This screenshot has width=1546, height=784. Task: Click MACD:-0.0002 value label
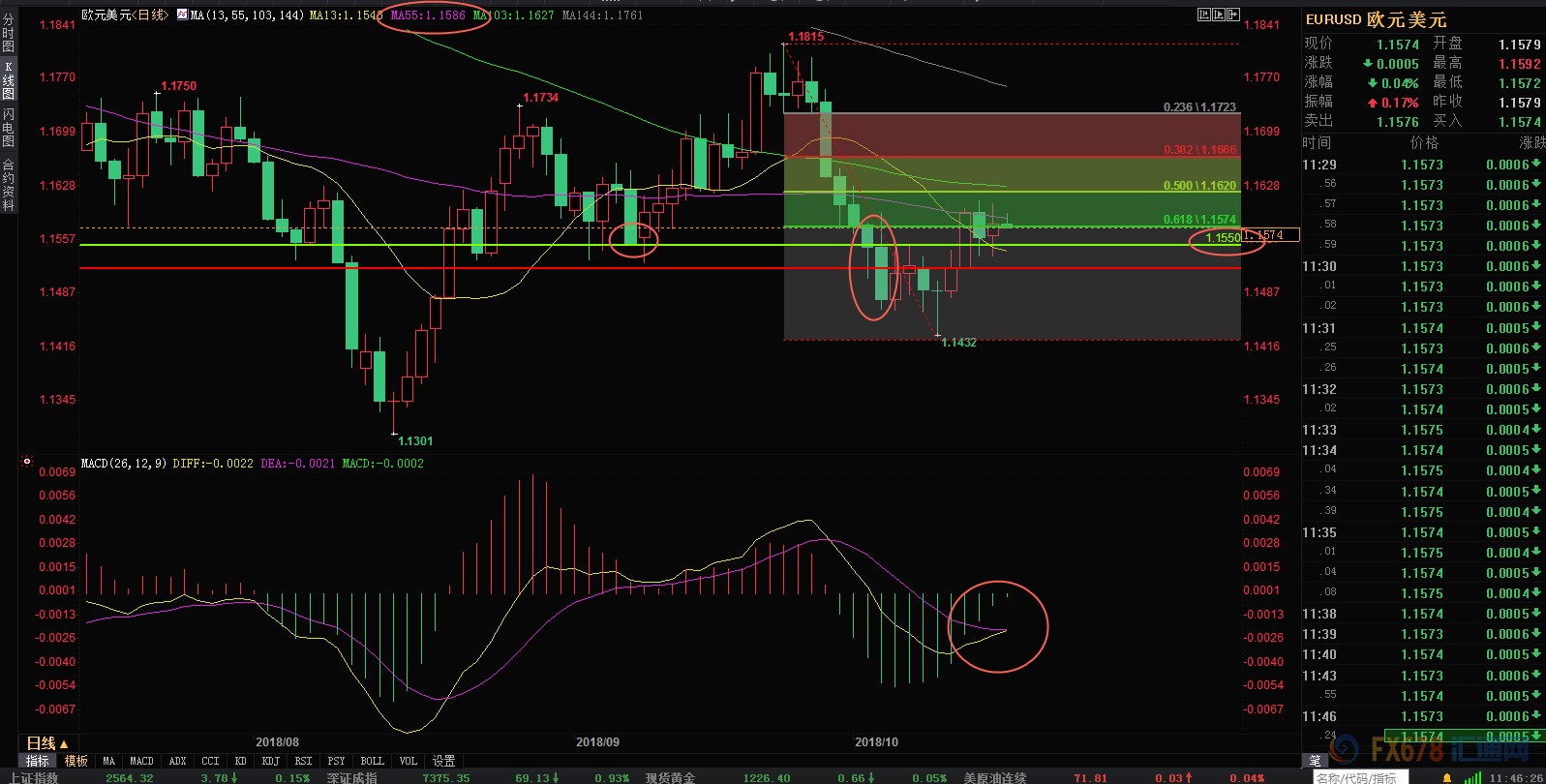pos(383,464)
